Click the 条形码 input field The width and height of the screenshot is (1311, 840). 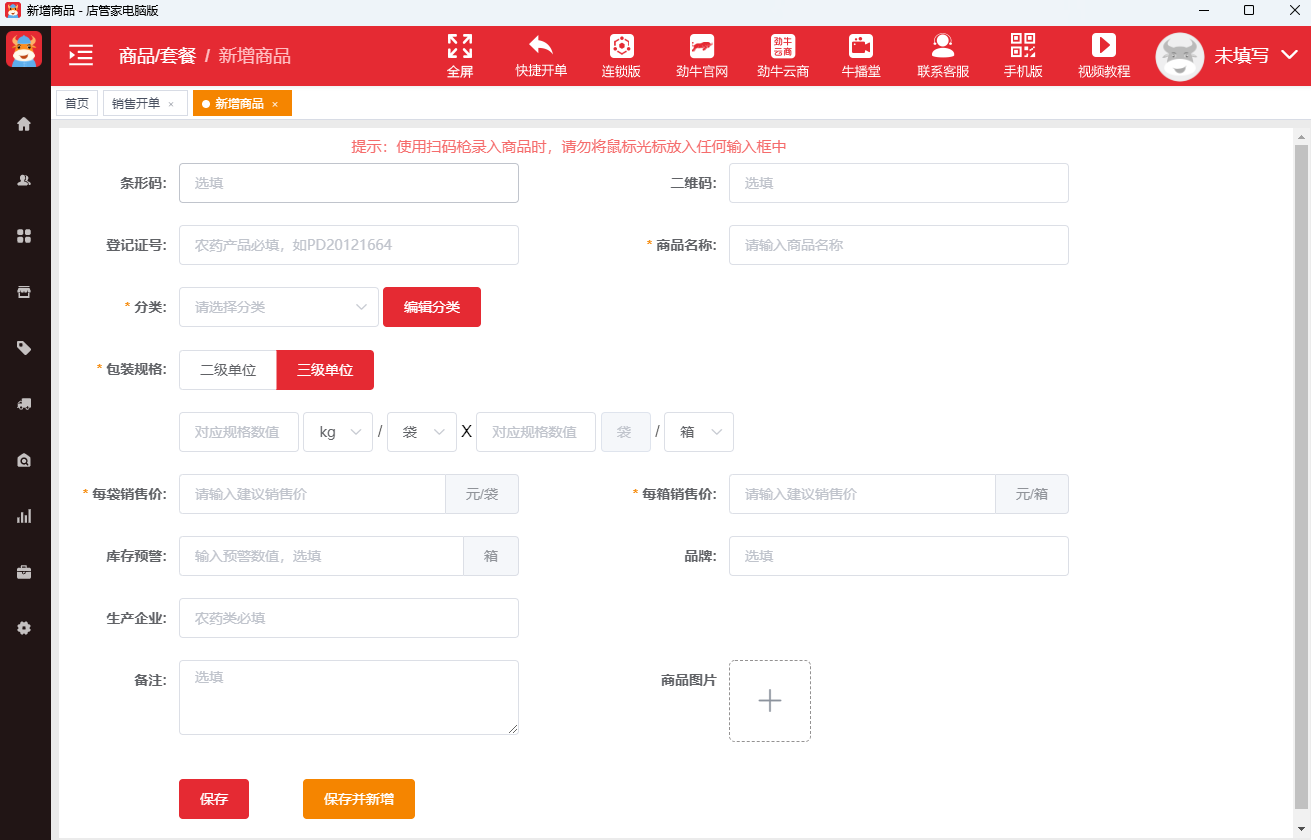(349, 183)
